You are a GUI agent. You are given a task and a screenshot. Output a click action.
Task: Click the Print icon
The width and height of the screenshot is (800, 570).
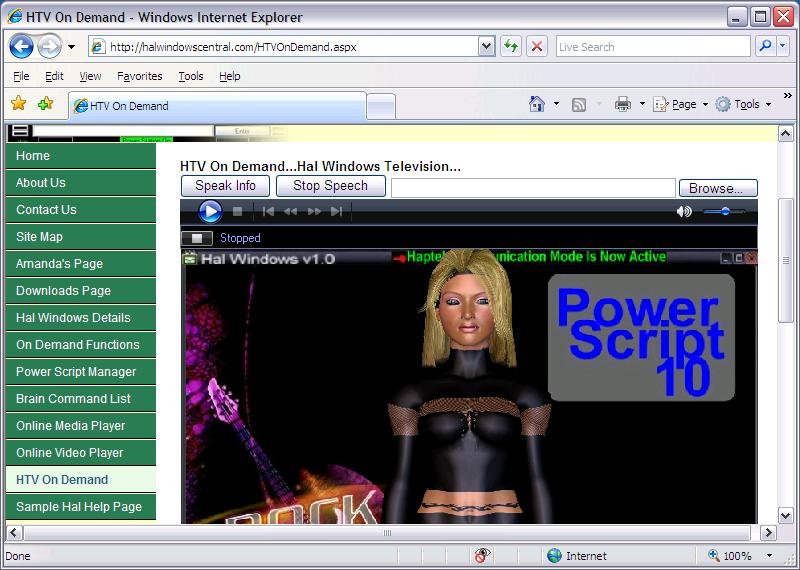(x=622, y=104)
